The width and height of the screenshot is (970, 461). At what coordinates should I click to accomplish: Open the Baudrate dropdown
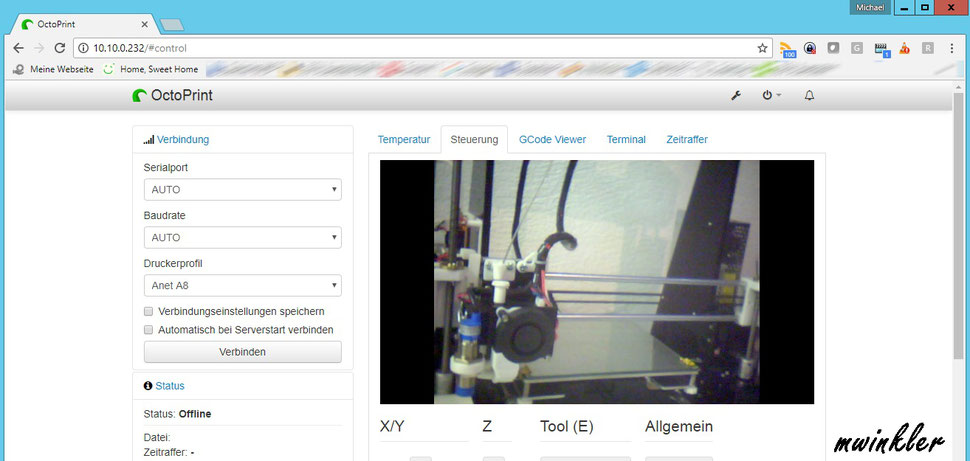click(242, 237)
